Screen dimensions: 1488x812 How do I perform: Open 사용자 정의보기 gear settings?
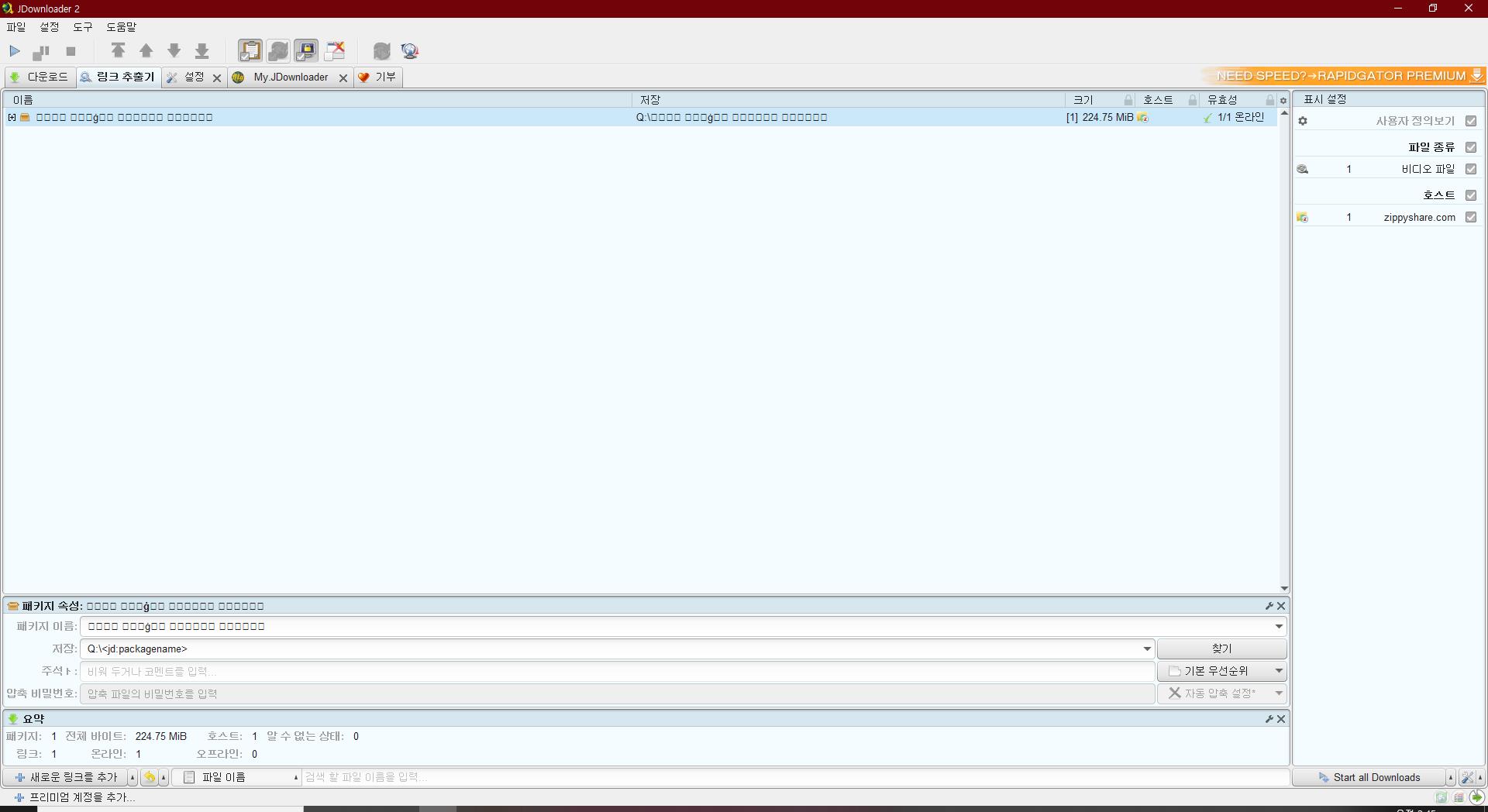click(x=1303, y=121)
